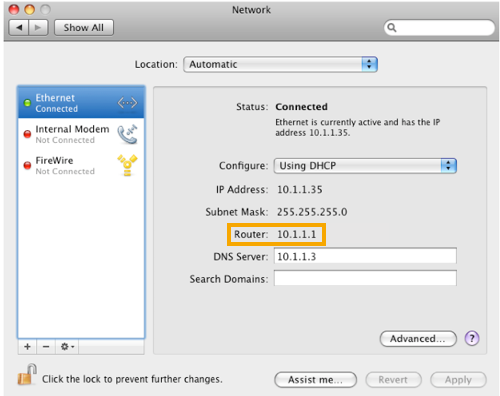
Task: Click the Show All button
Action: (84, 28)
